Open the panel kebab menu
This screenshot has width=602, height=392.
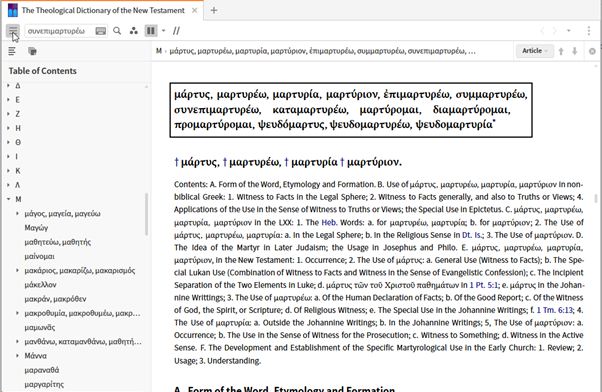[589, 31]
